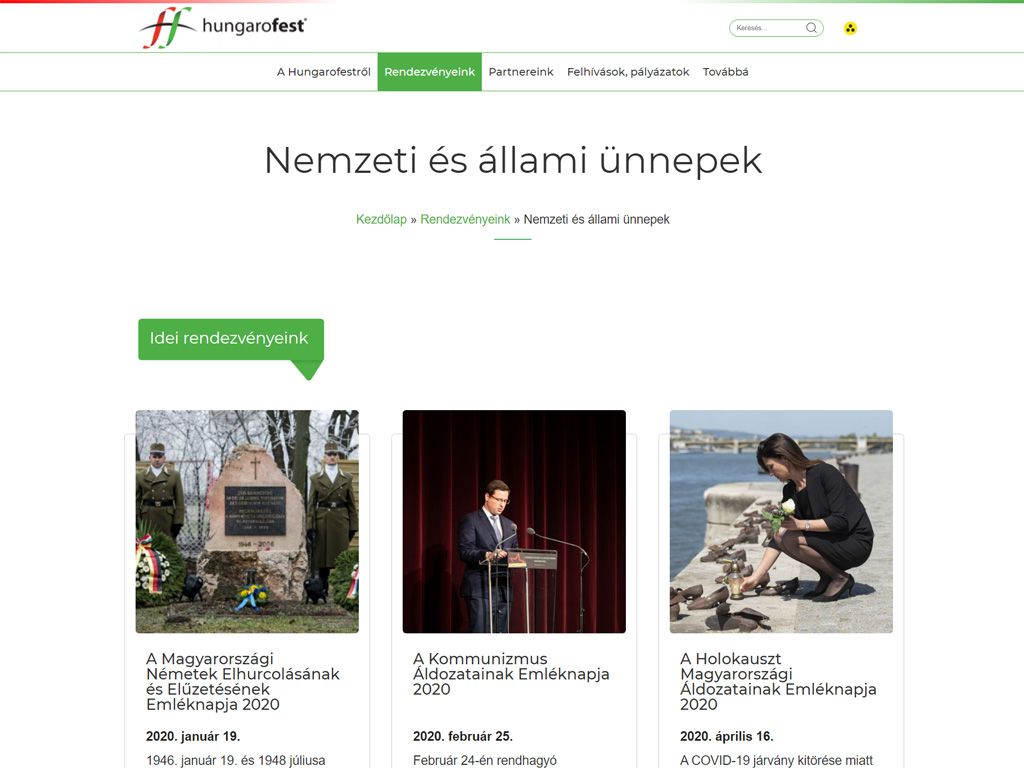Click the hungarofest logo
The height and width of the screenshot is (768, 1024).
pyautogui.click(x=223, y=27)
